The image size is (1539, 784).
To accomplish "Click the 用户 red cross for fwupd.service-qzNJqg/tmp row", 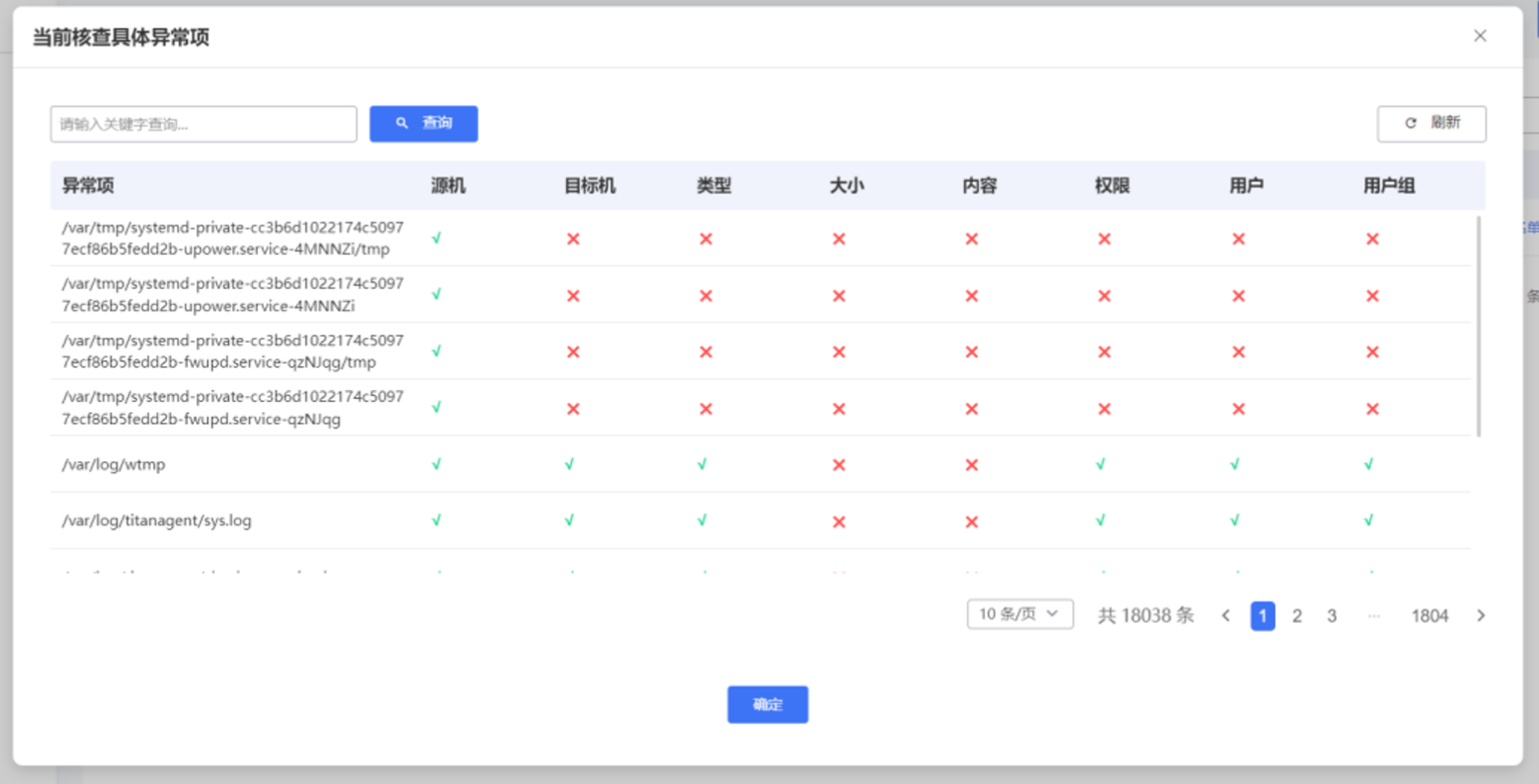I will (x=1239, y=352).
